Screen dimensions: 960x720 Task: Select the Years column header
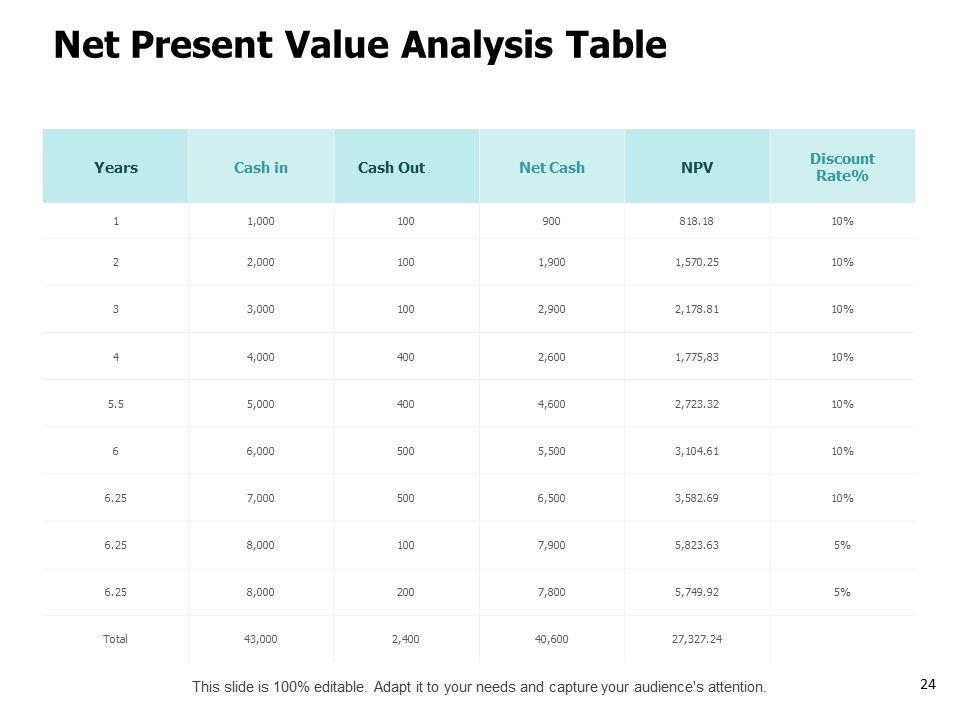point(115,167)
